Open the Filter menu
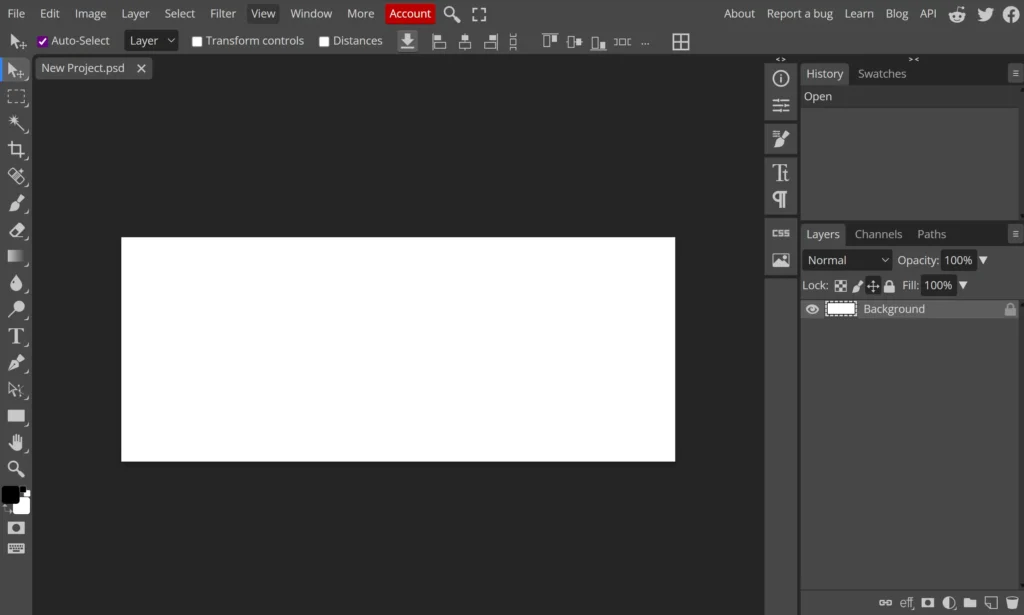The width and height of the screenshot is (1024, 615). pos(223,14)
